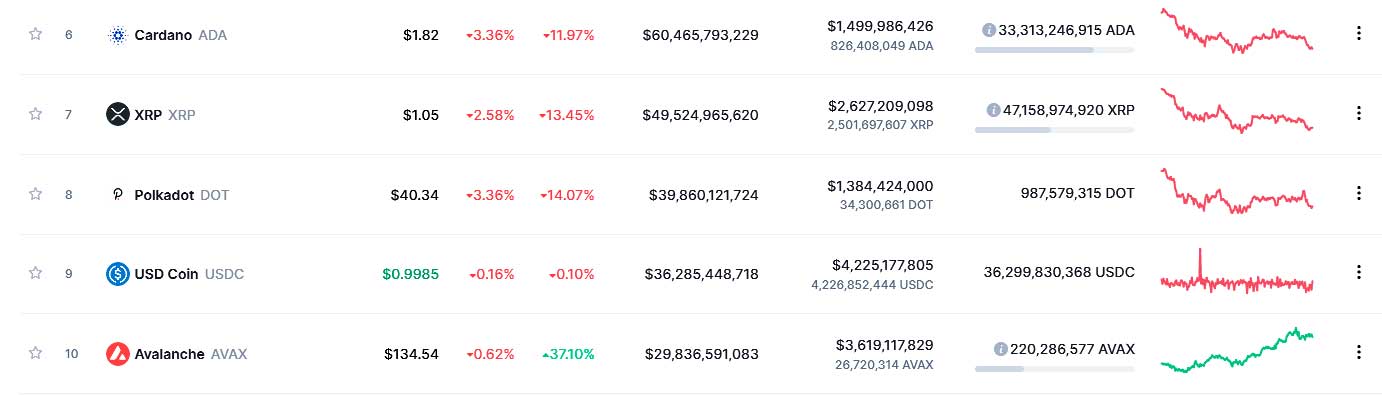Click info icon beside XRP circulating supply
1382x395 pixels.
click(x=993, y=110)
